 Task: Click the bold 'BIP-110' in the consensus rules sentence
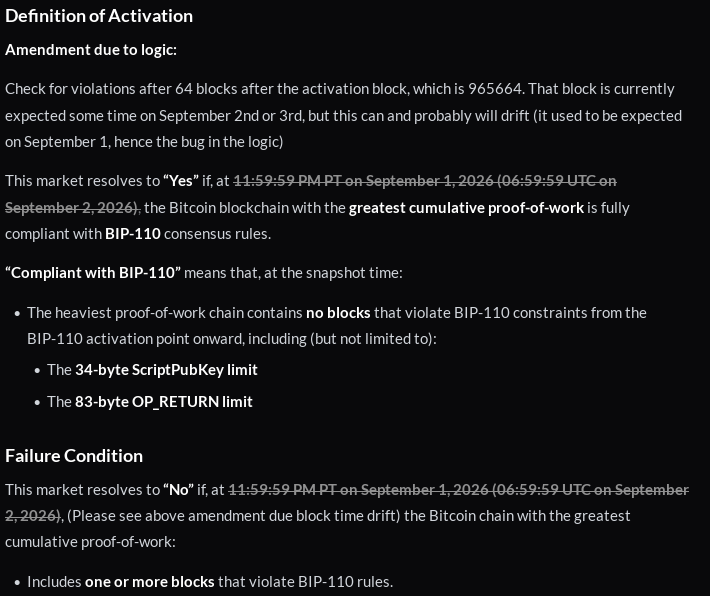133,234
